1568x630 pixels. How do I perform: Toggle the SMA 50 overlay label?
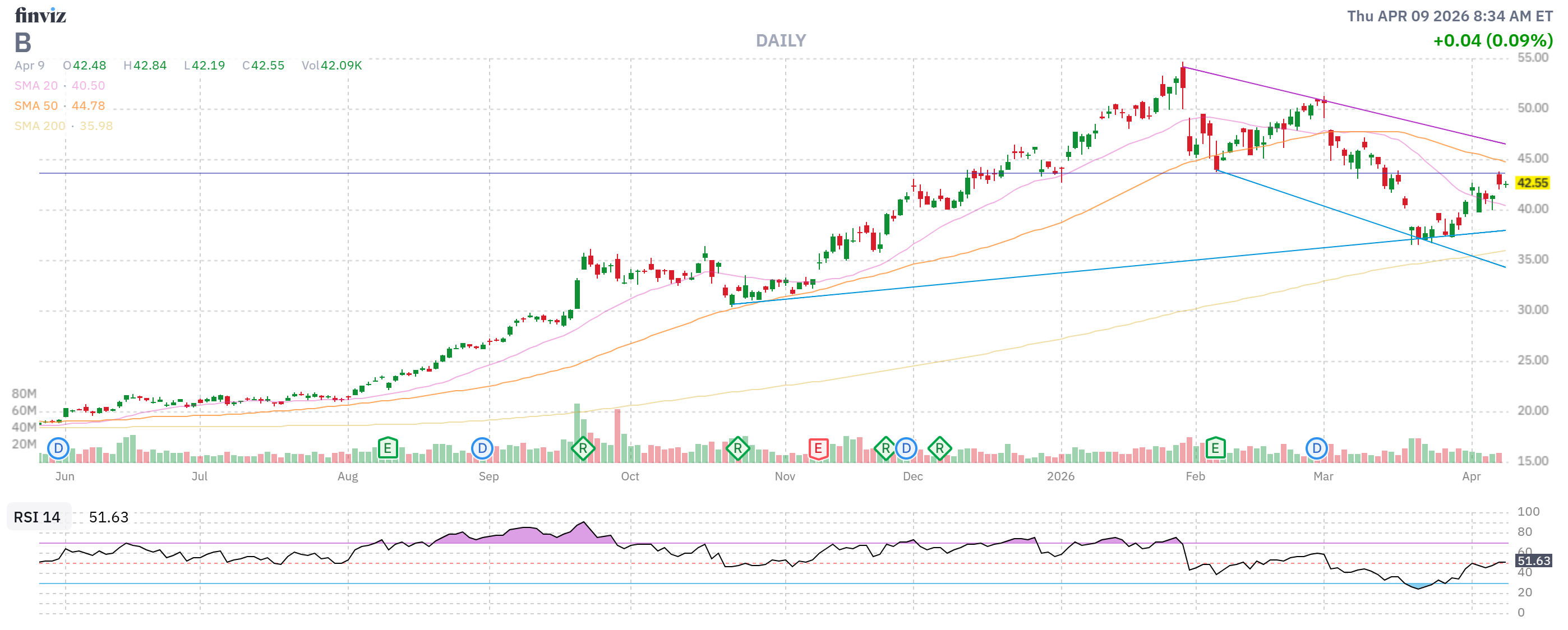pos(36,105)
